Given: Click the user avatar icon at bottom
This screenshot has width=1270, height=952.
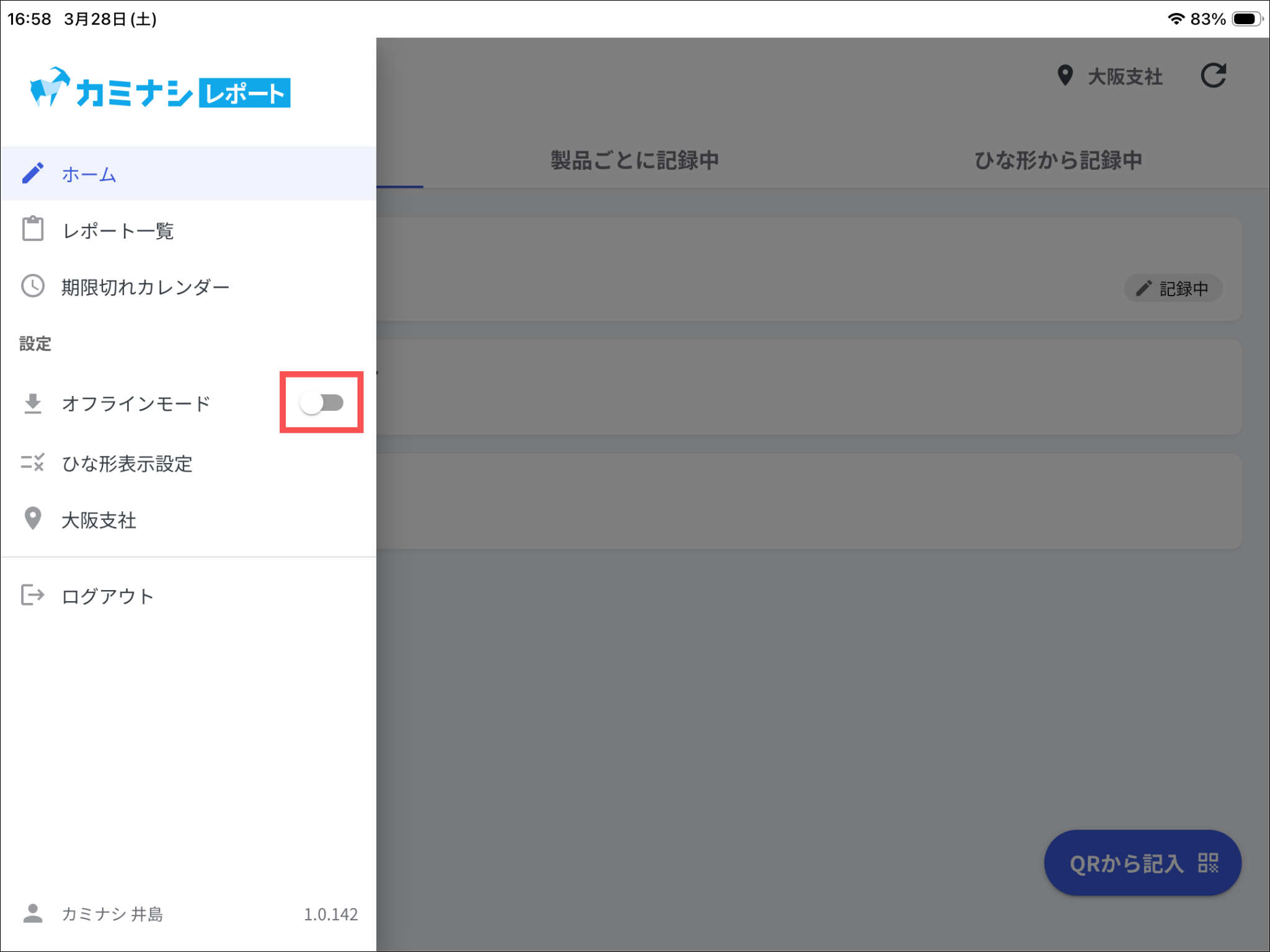Looking at the screenshot, I should coord(33,914).
